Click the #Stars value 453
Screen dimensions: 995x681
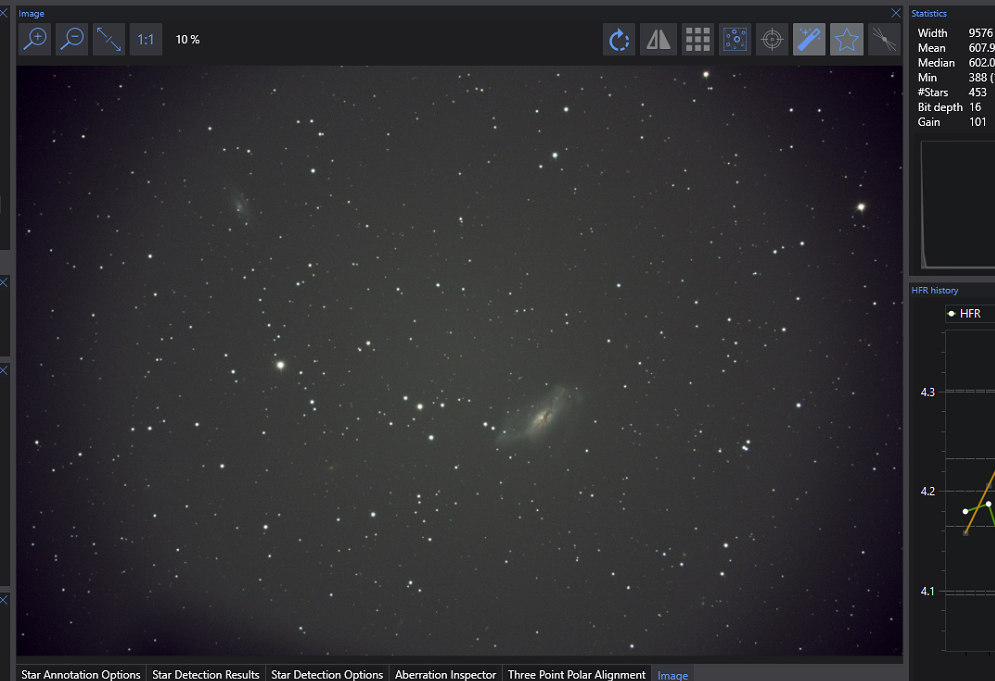pos(977,92)
